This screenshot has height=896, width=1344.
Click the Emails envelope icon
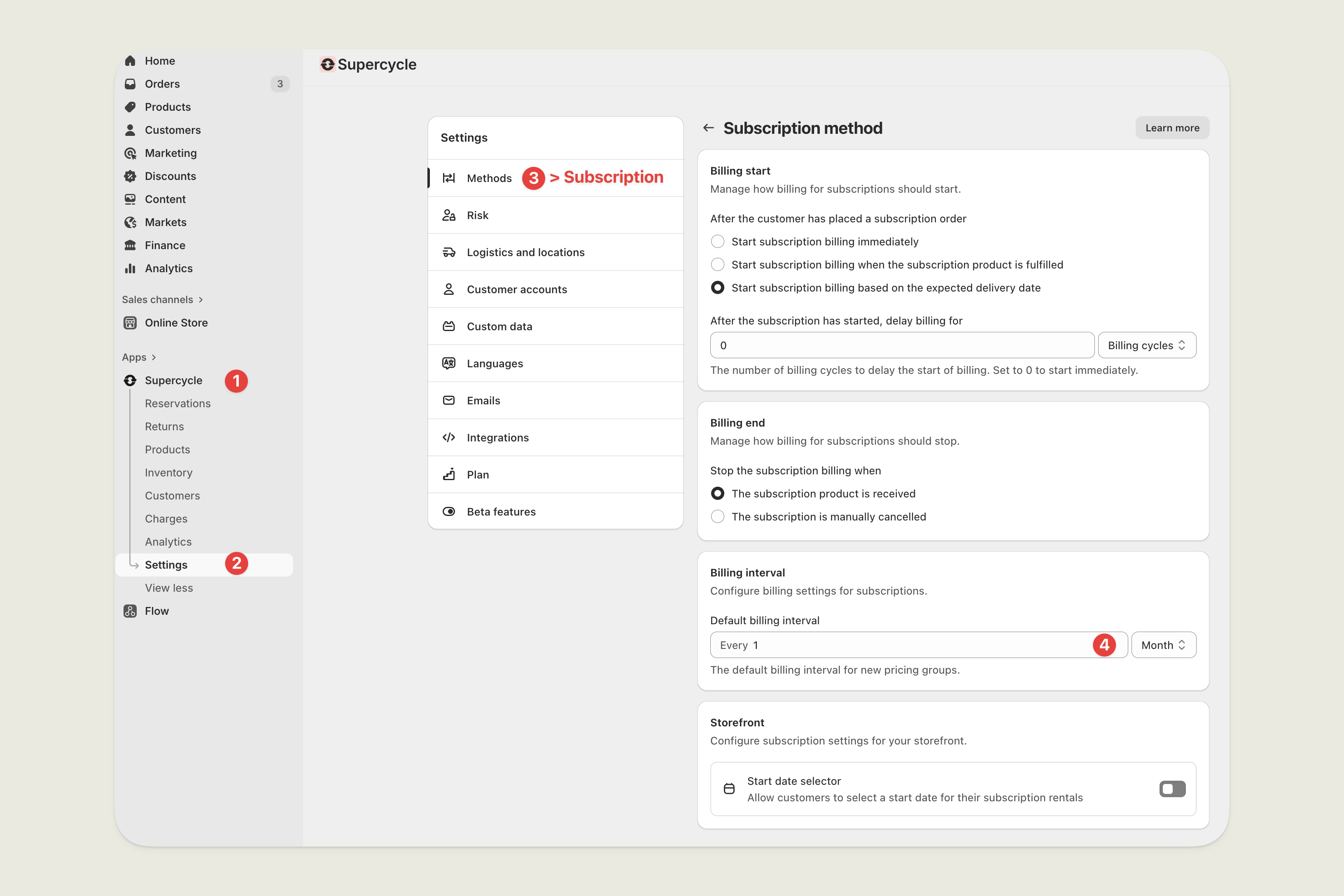tap(448, 401)
